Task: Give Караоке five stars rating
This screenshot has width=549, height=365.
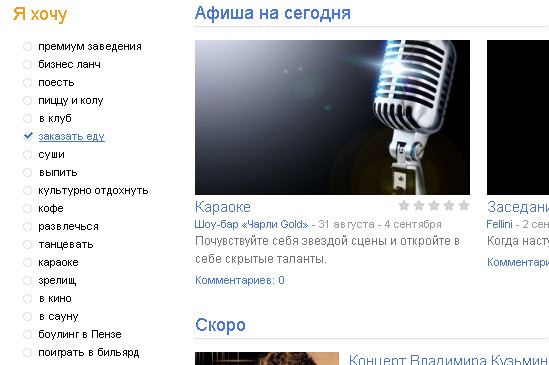Action: point(464,206)
